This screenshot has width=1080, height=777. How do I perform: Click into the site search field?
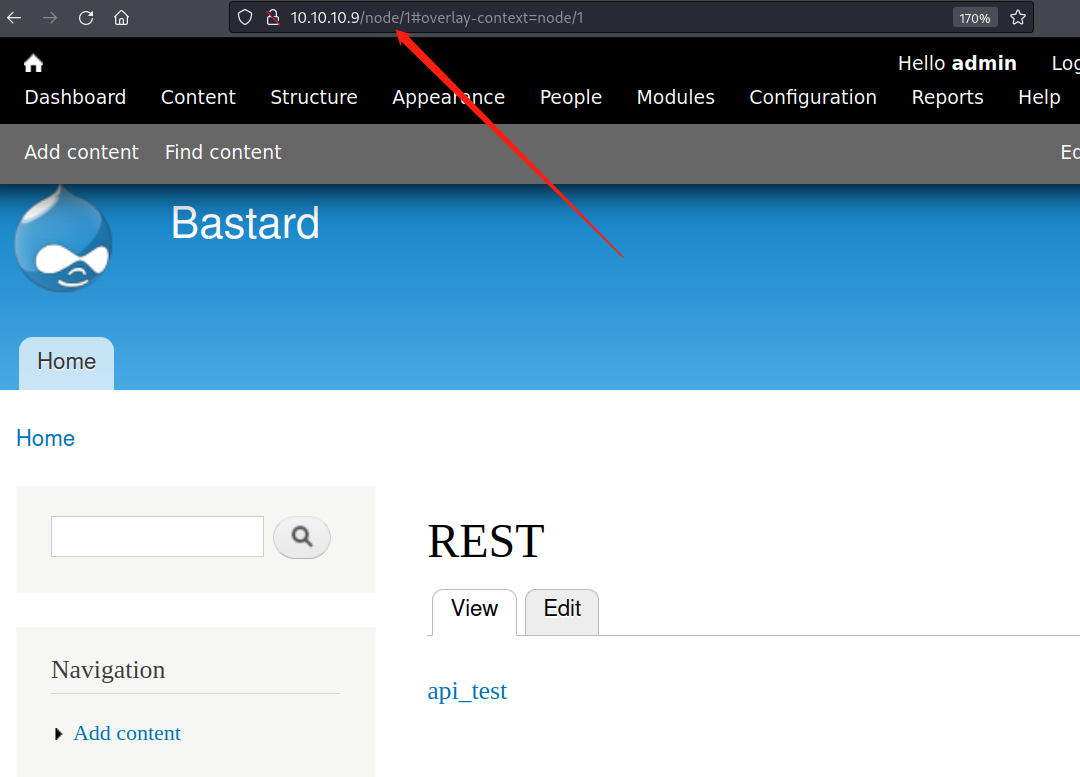coord(157,537)
